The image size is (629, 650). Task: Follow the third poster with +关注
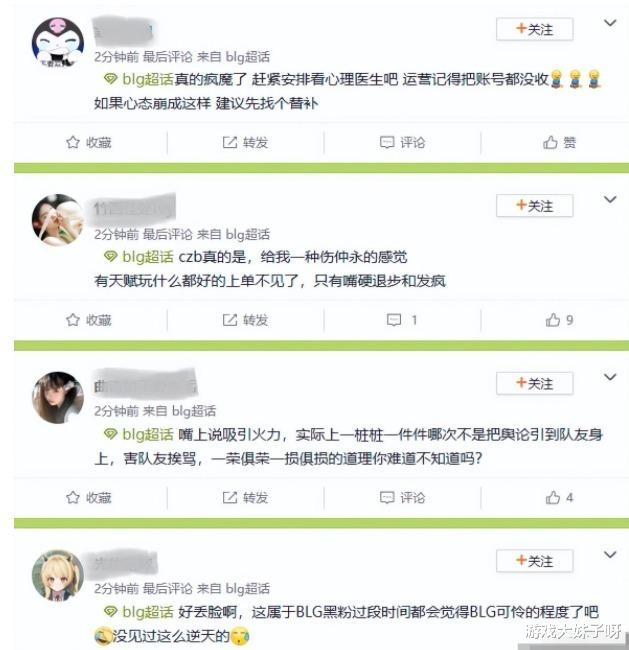click(x=534, y=383)
